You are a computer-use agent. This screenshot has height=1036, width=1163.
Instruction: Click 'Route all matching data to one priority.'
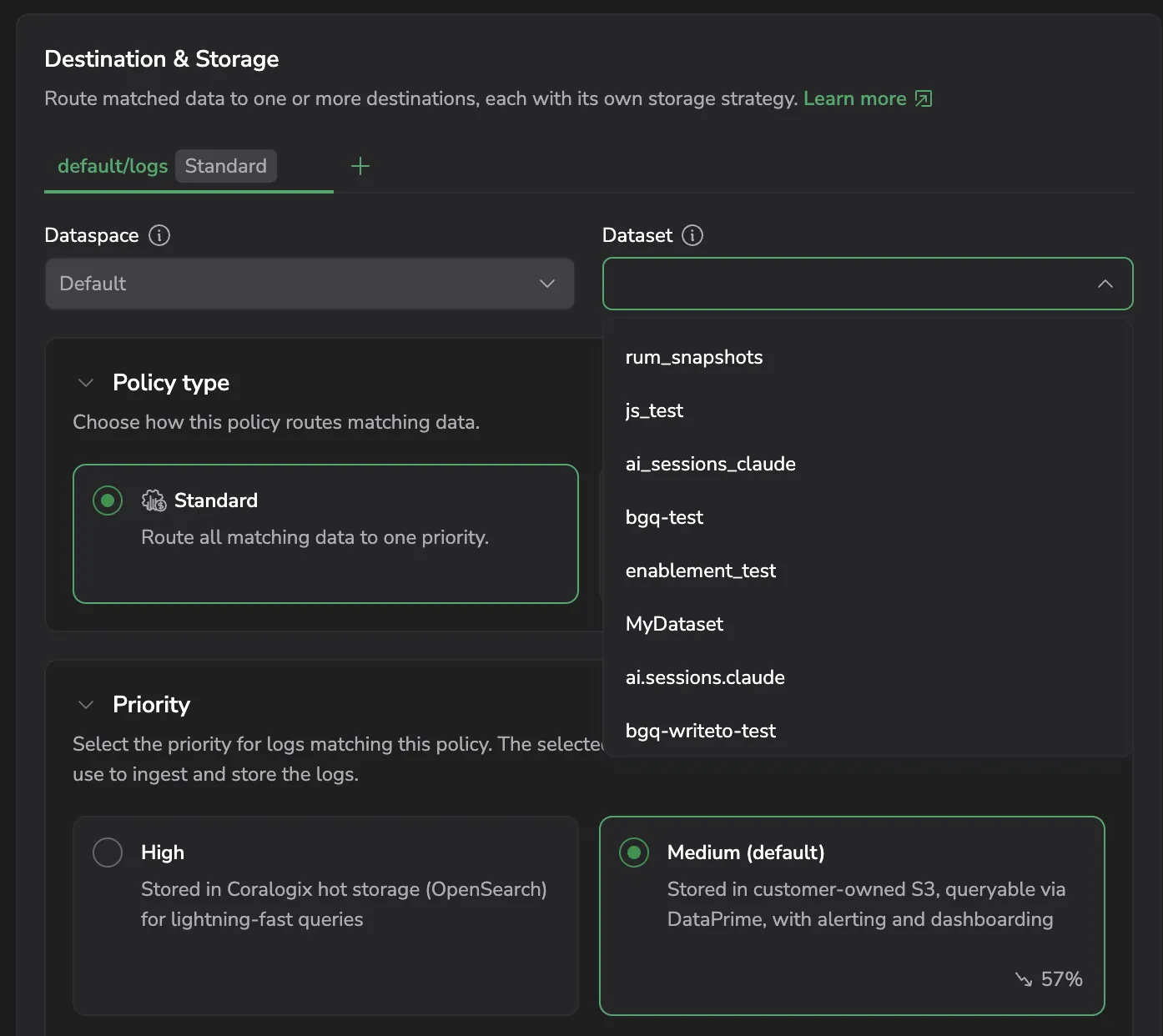[315, 537]
